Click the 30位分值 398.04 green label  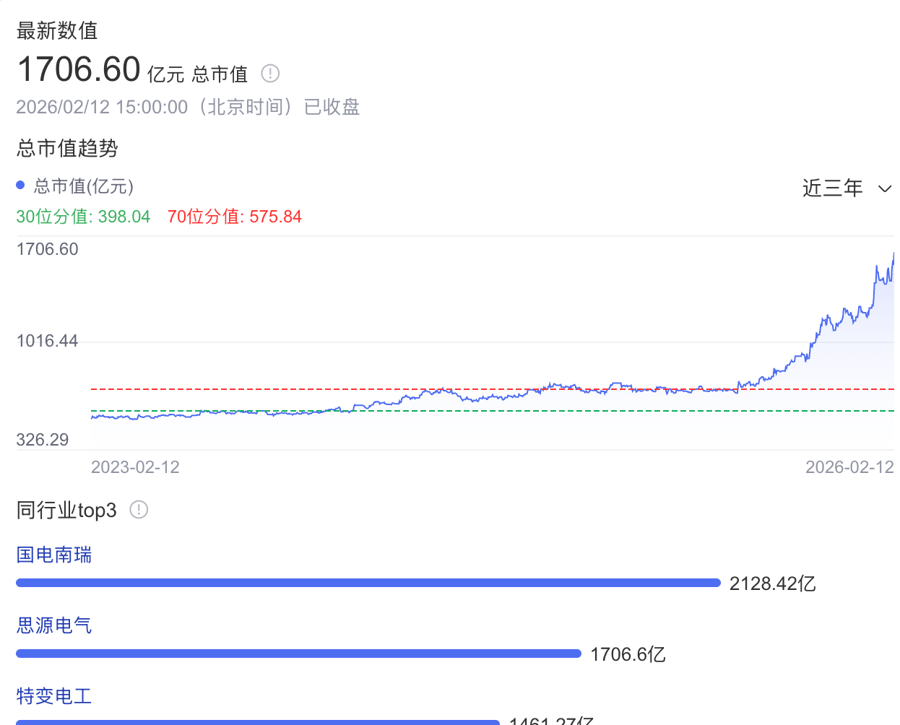tap(83, 216)
